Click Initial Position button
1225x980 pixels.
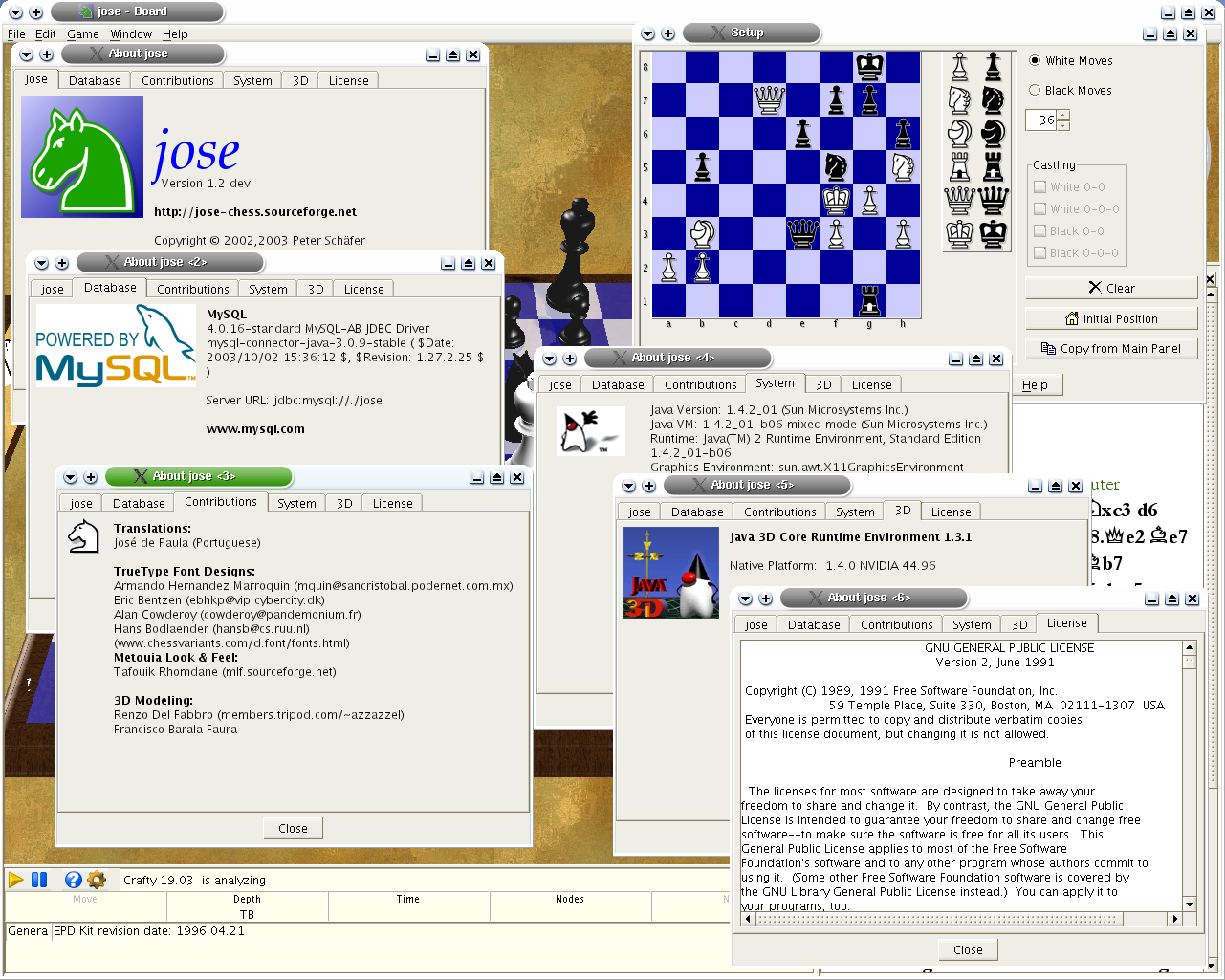pyautogui.click(x=1111, y=318)
